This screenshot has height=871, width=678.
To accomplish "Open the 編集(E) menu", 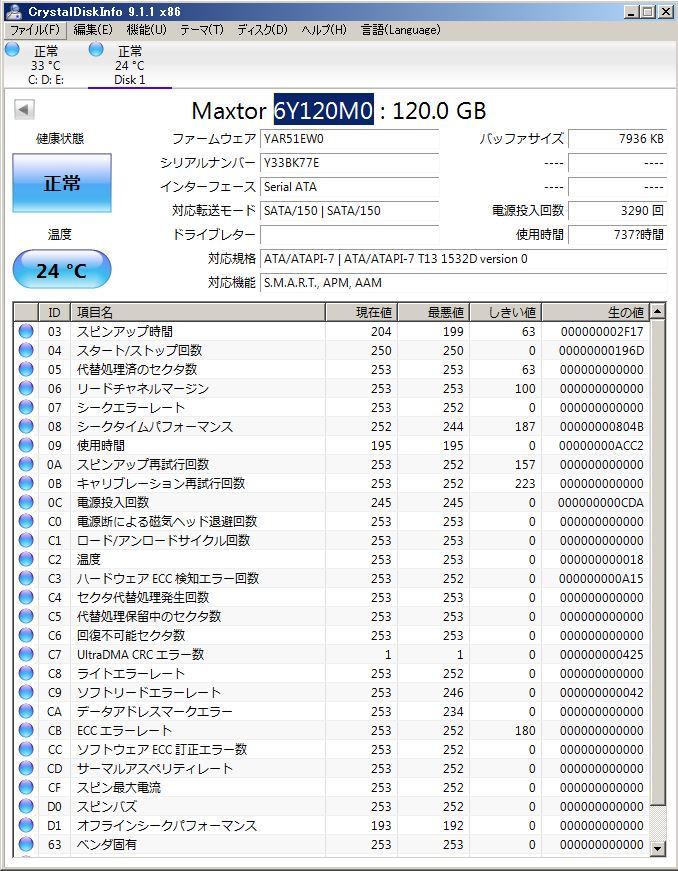I will point(93,30).
